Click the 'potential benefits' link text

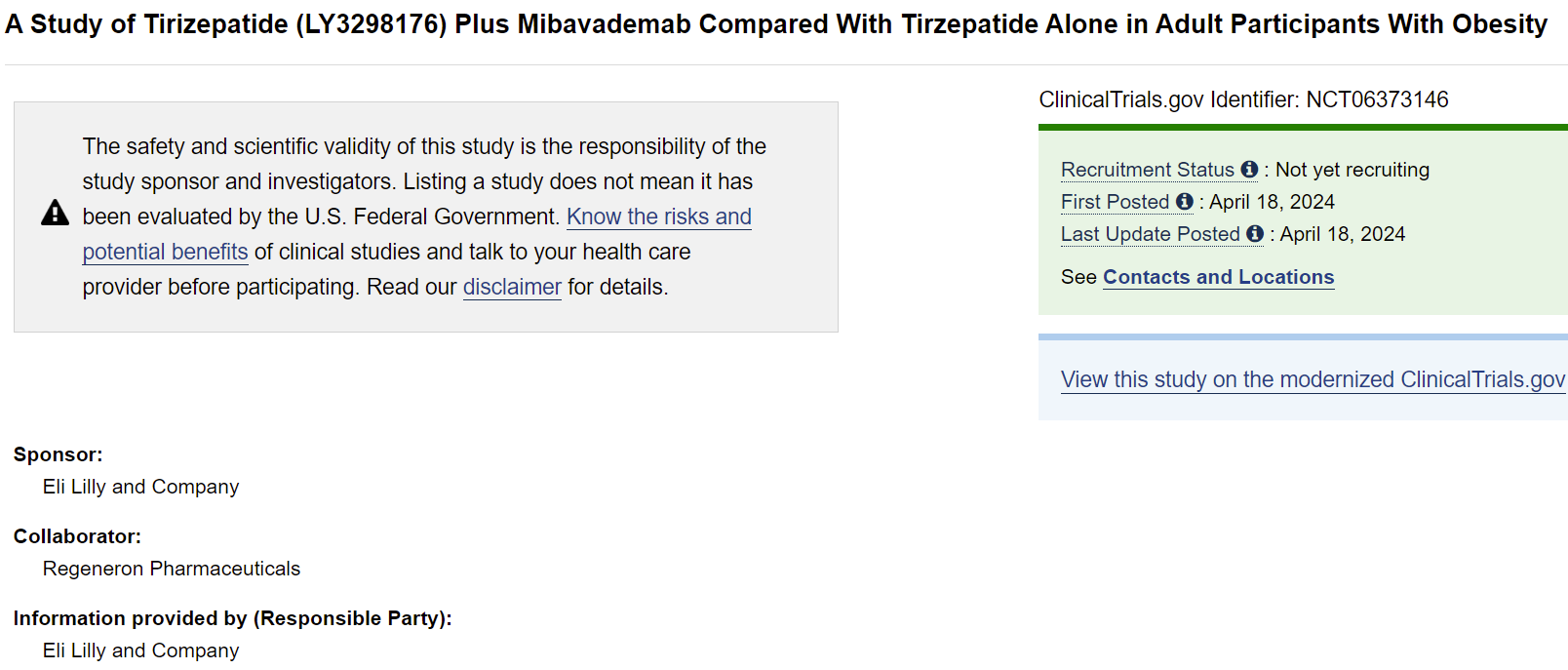point(165,252)
